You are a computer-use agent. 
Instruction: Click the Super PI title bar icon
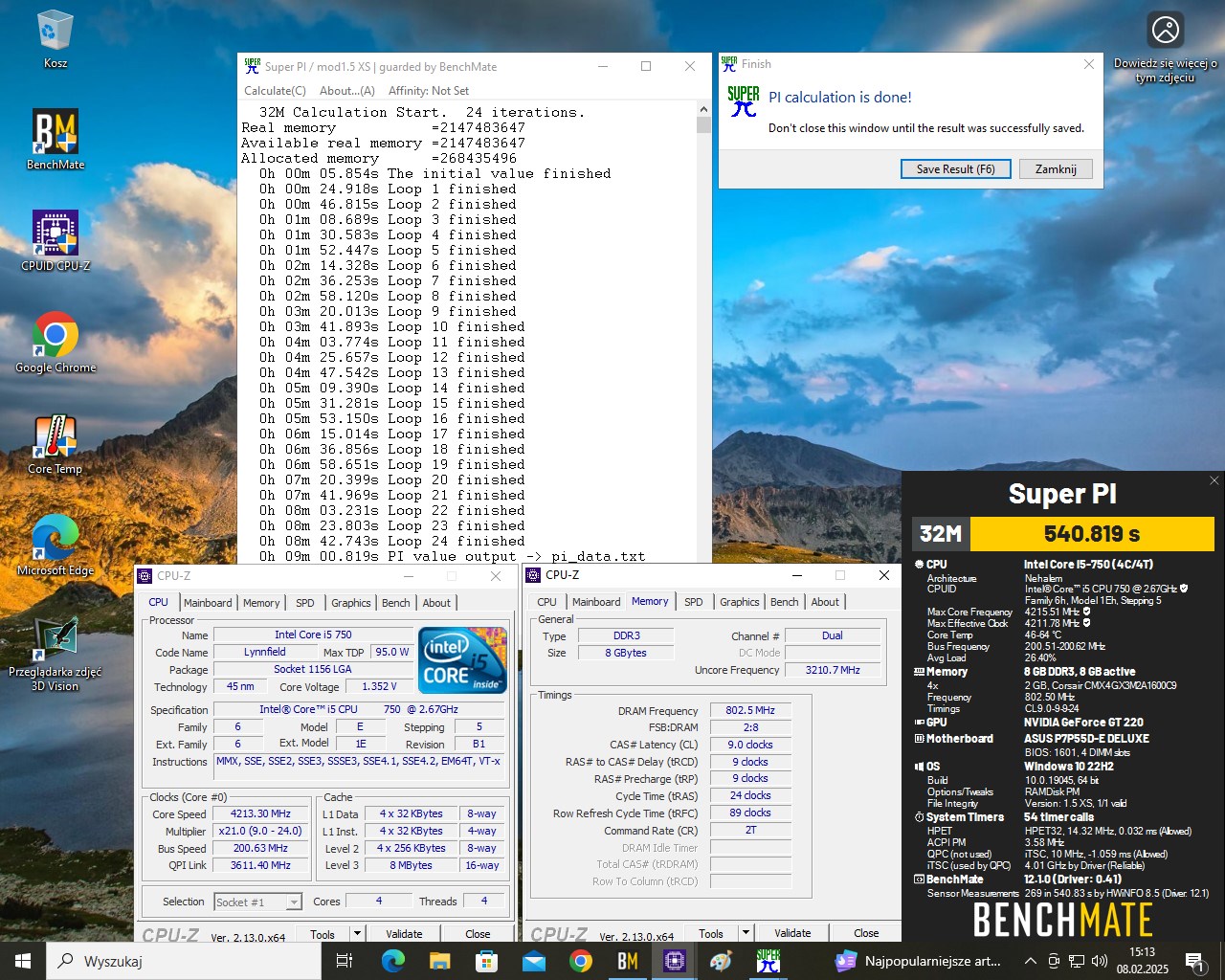[x=253, y=66]
